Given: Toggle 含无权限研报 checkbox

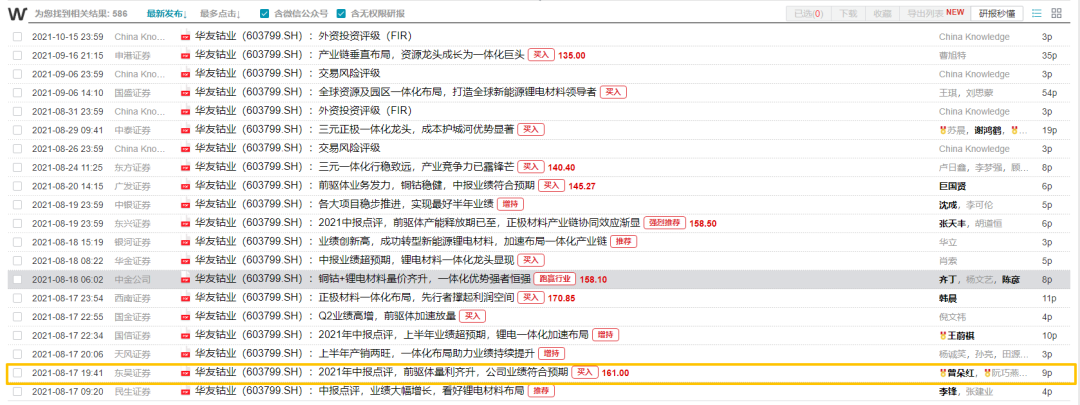Looking at the screenshot, I should (x=341, y=14).
